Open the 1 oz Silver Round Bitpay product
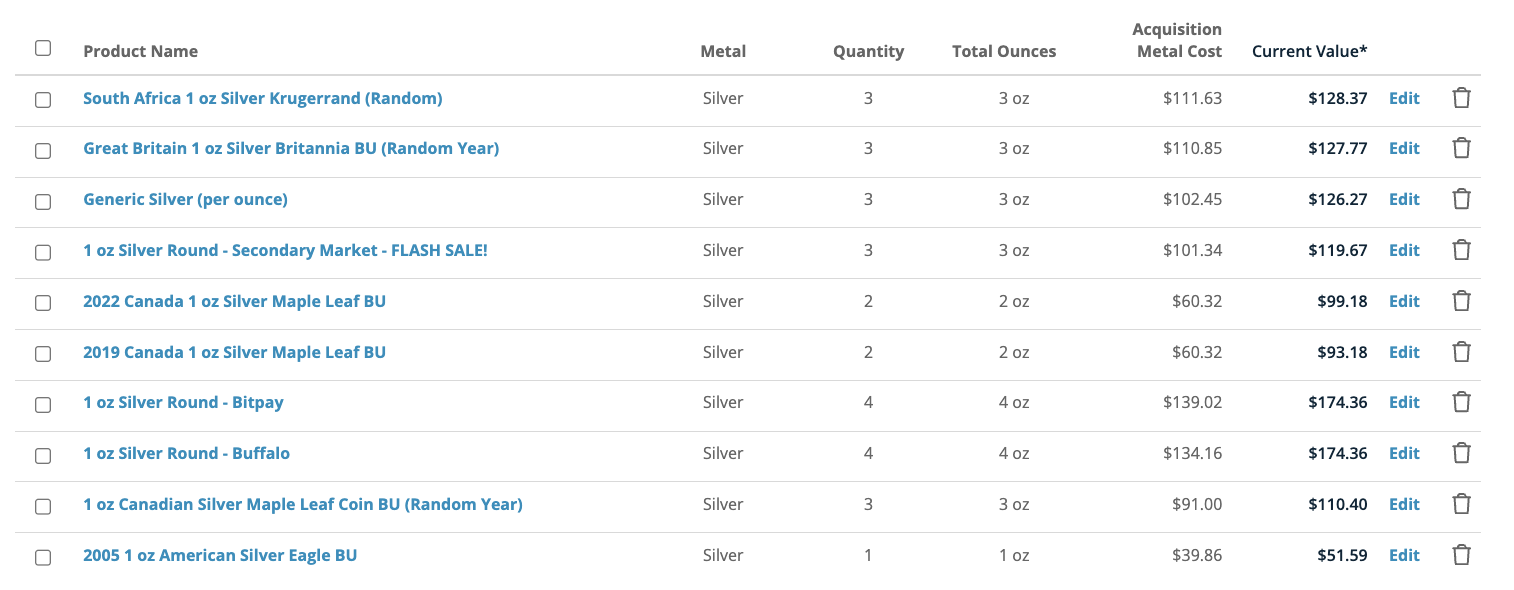The image size is (1514, 590). (183, 402)
